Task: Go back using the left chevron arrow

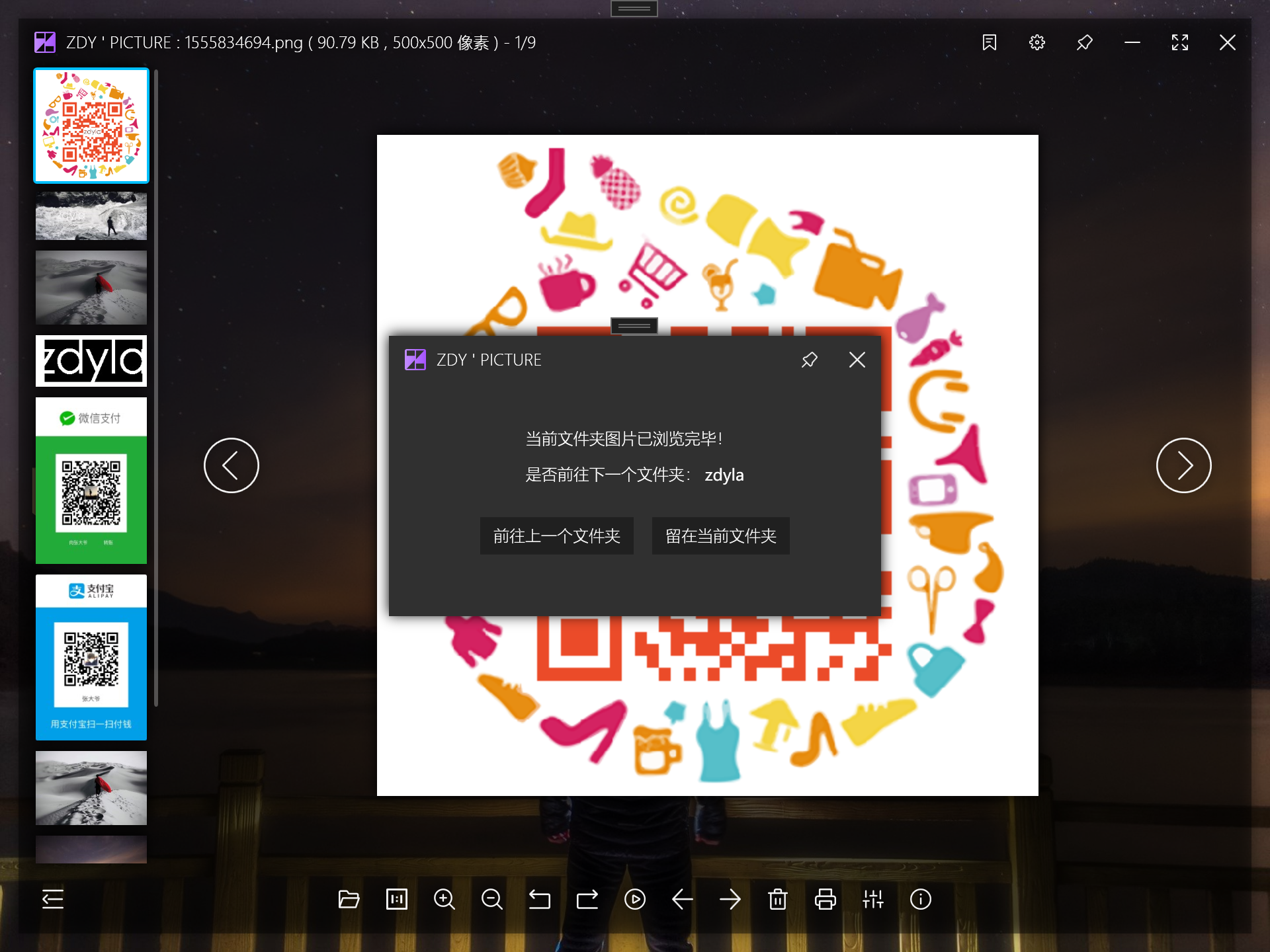Action: 232,465
